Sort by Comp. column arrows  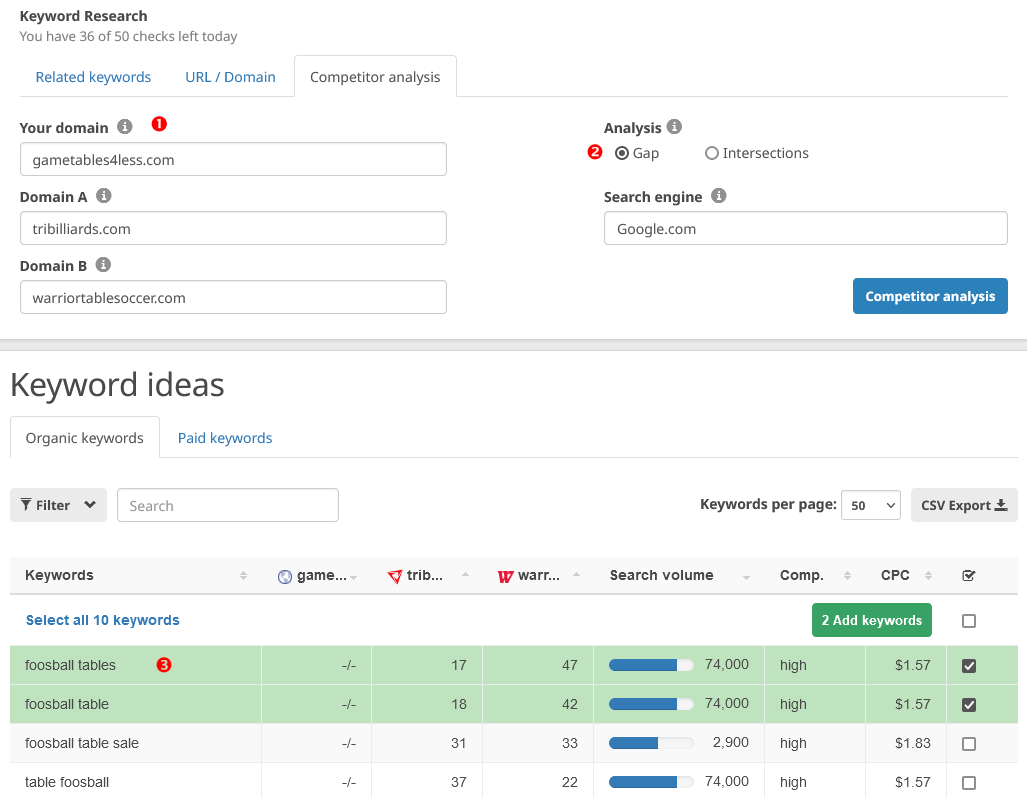click(x=848, y=575)
